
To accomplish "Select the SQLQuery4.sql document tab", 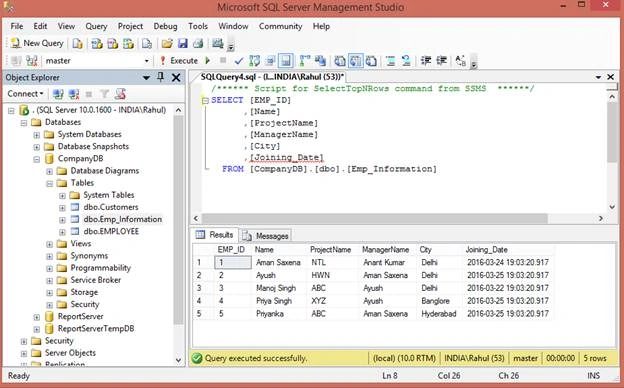I will [272, 77].
